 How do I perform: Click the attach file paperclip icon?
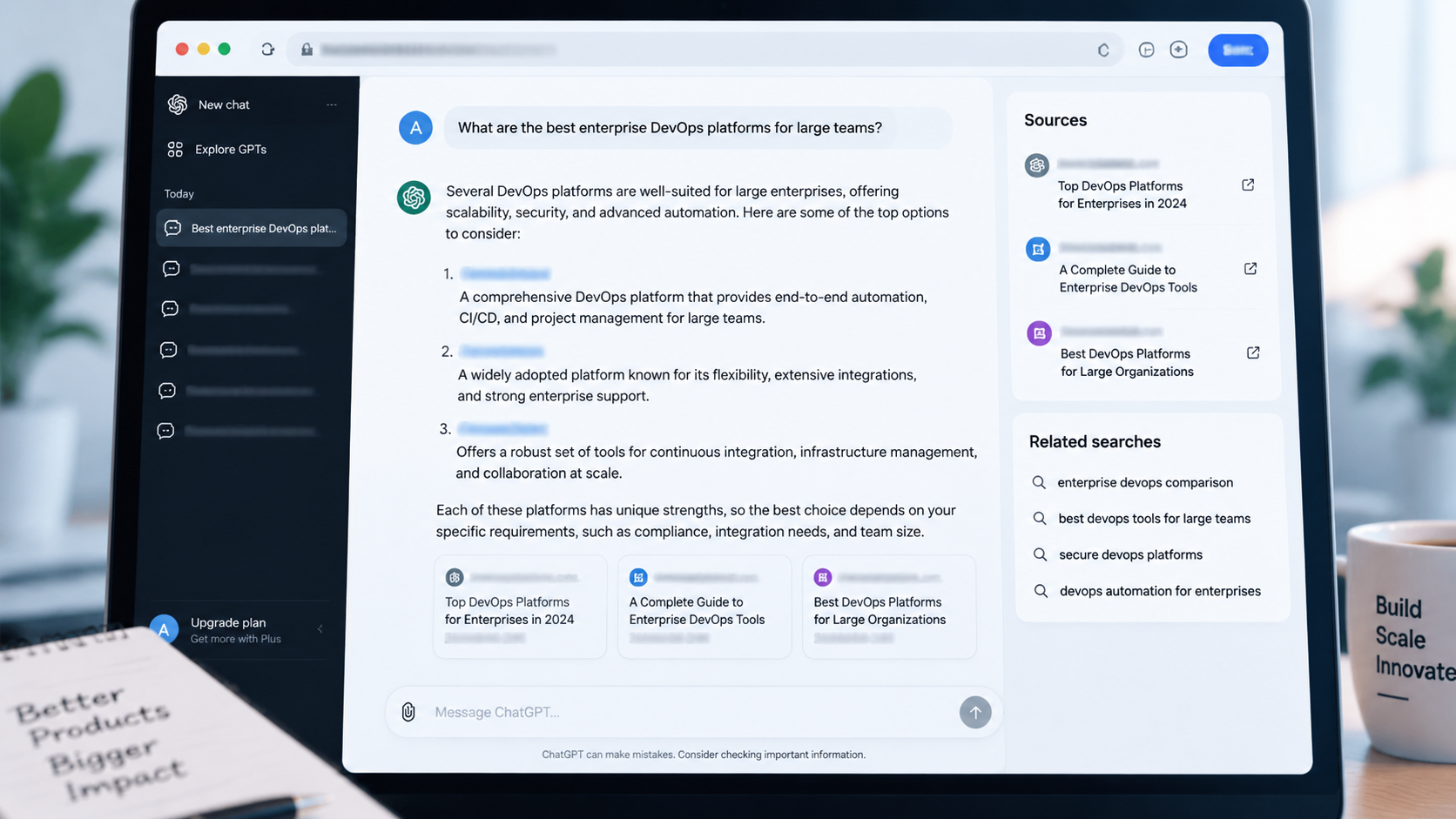click(408, 712)
